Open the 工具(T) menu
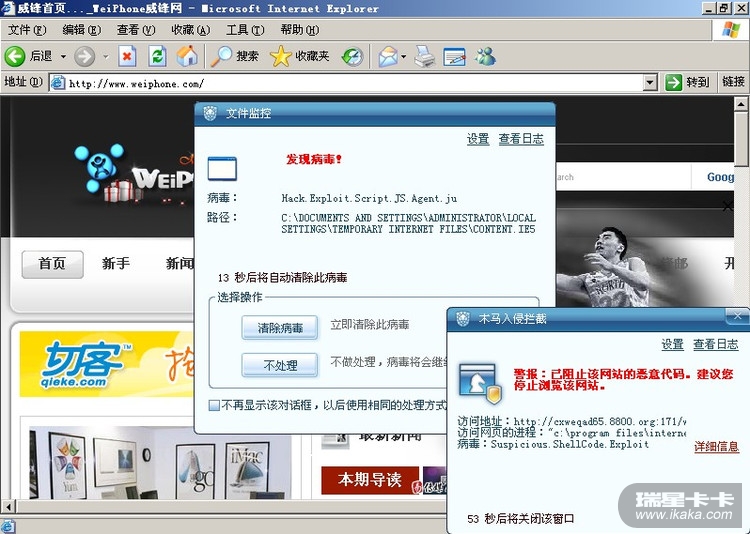This screenshot has width=750, height=534. click(245, 30)
